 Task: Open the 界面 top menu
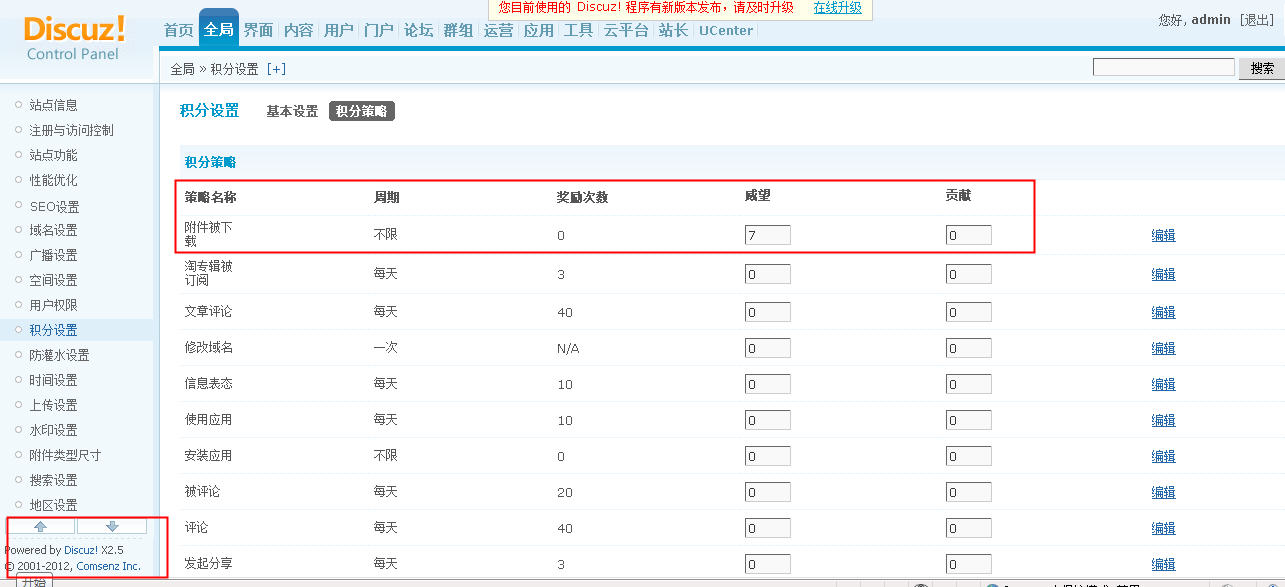click(258, 30)
